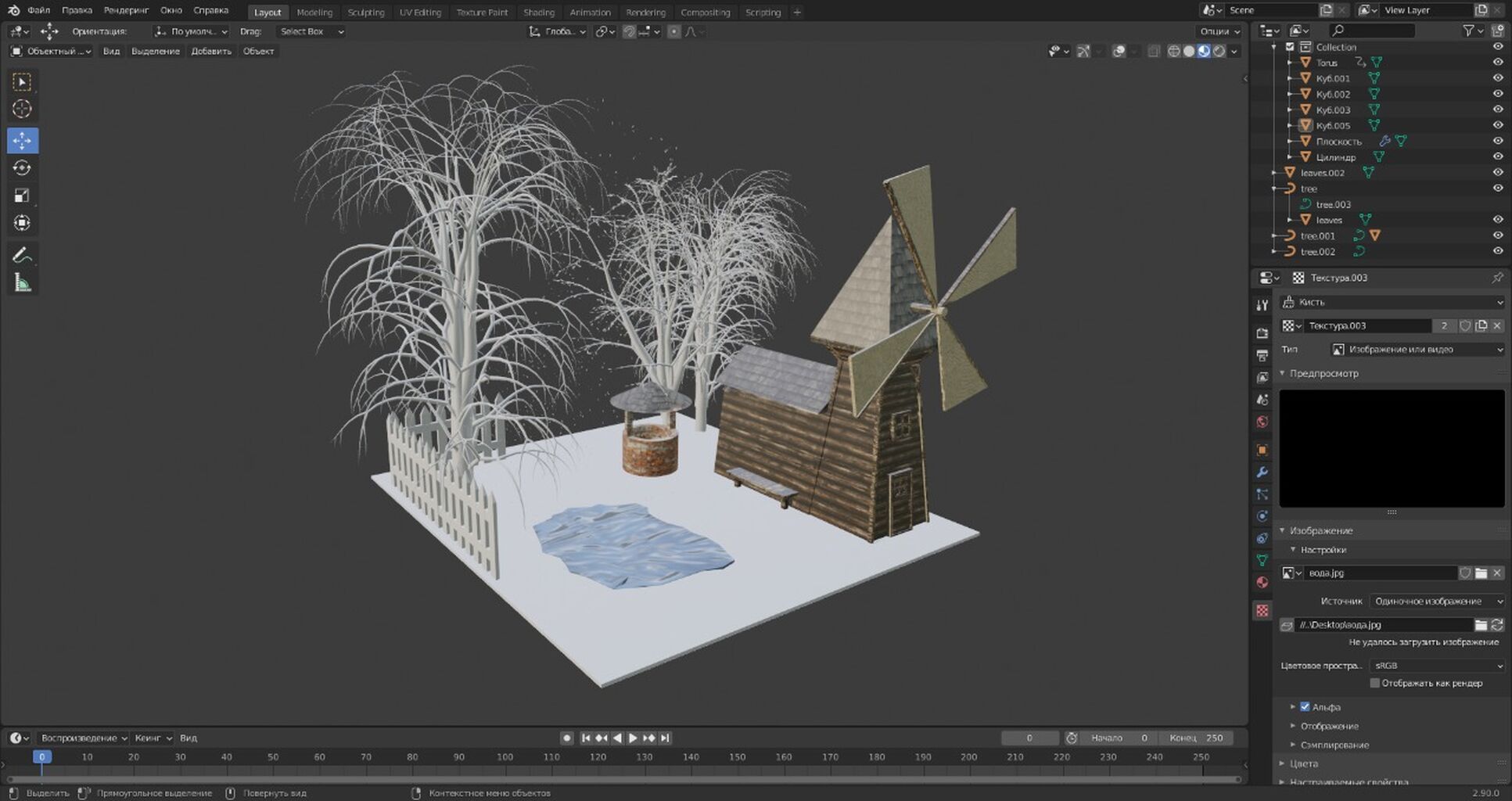Click the open-folder icon beside вода.jpg
The height and width of the screenshot is (801, 1512).
coord(1481,573)
